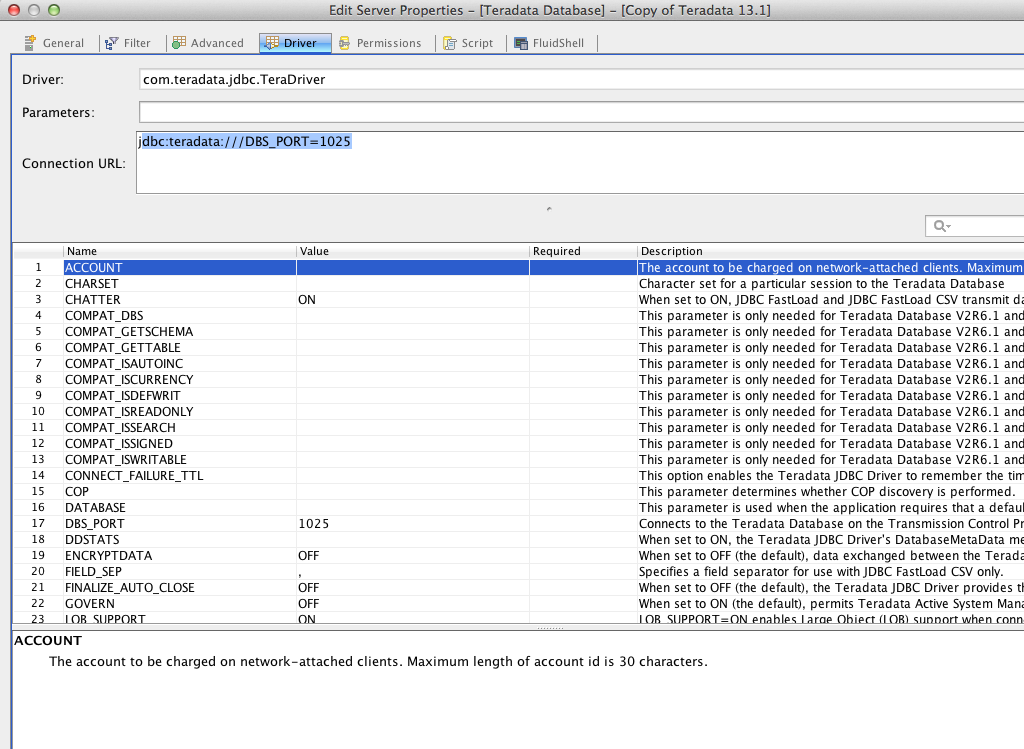Screen dimensions: 1024x749
Task: Click the Value cell of the CHARSET row
Action: 413,283
